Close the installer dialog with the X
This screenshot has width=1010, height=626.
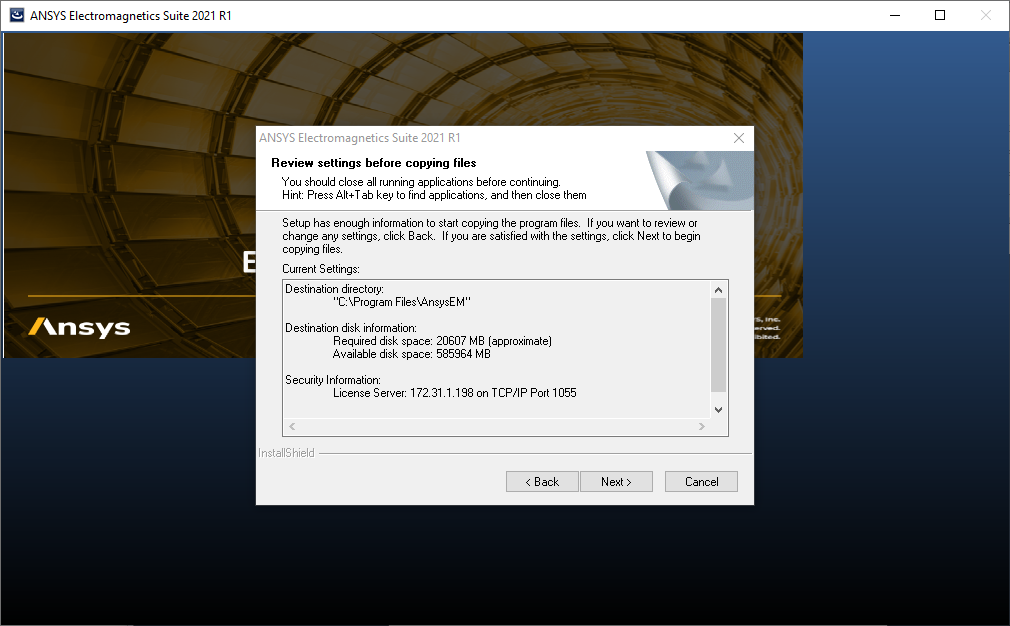[x=739, y=138]
